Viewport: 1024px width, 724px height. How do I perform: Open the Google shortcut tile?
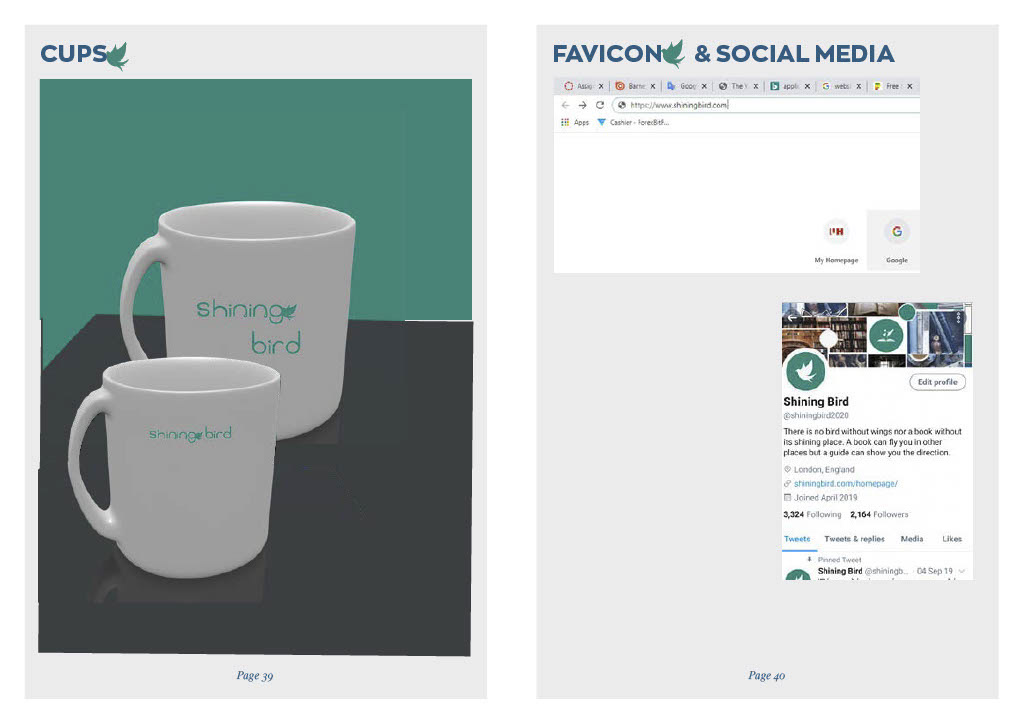tap(897, 240)
